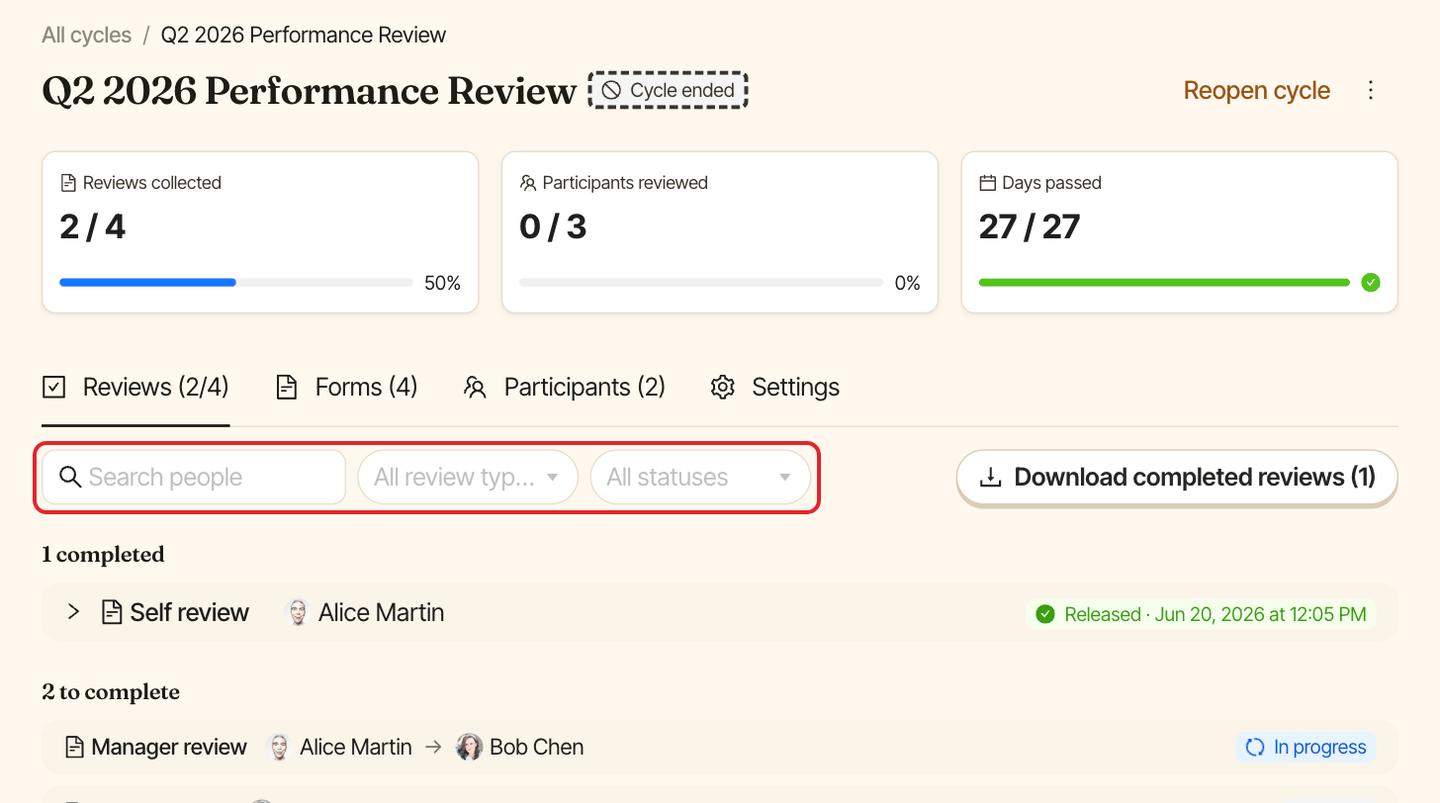
Task: Click the download arrow icon
Action: click(990, 478)
